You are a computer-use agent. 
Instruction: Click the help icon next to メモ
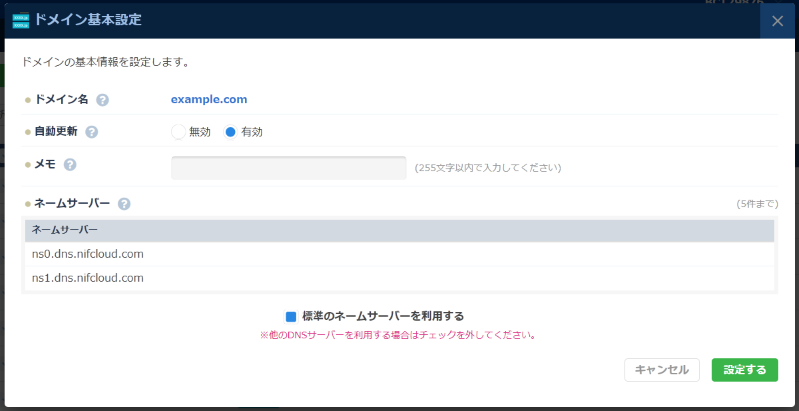[x=70, y=165]
